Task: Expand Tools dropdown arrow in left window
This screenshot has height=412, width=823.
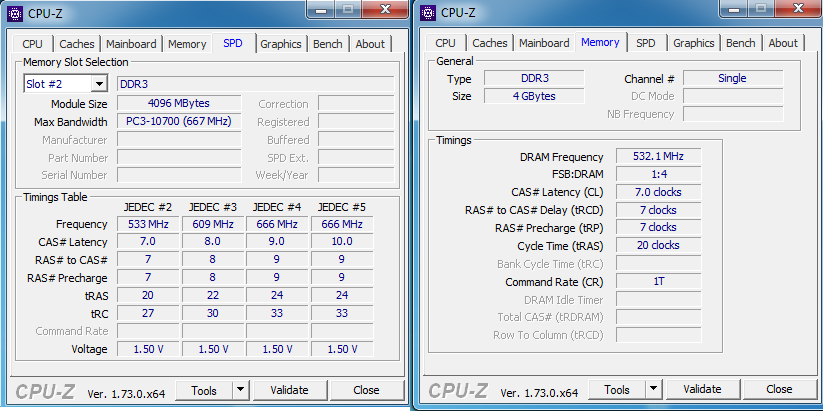Action: [x=240, y=390]
